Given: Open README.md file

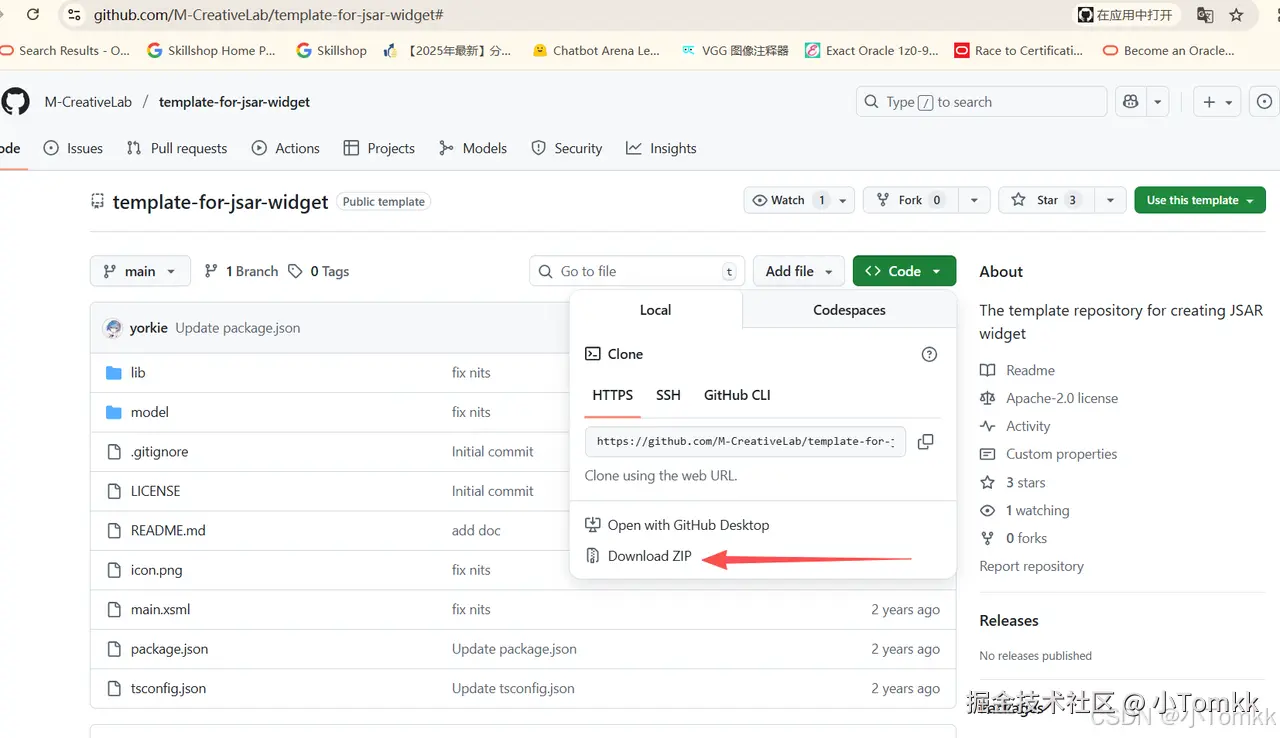Looking at the screenshot, I should click(168, 531).
